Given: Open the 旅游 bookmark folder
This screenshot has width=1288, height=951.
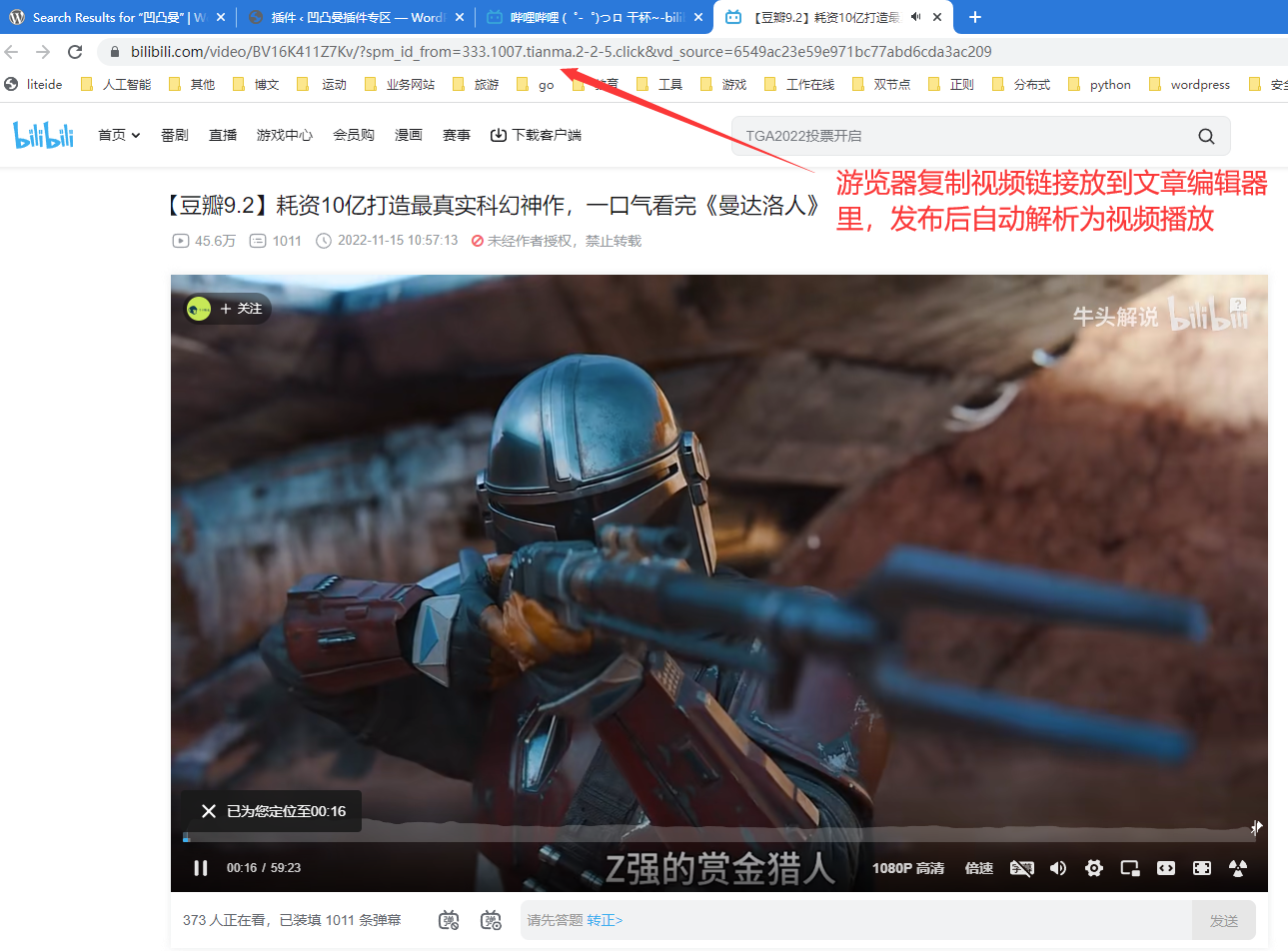Looking at the screenshot, I should [x=476, y=85].
